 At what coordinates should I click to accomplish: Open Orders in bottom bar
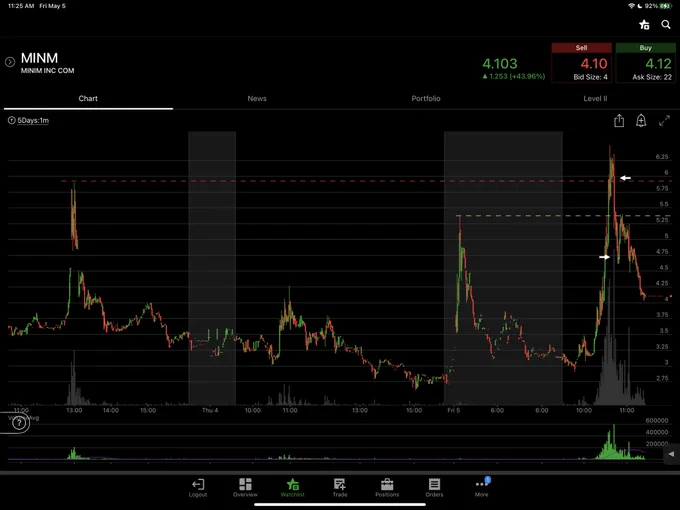pos(434,488)
